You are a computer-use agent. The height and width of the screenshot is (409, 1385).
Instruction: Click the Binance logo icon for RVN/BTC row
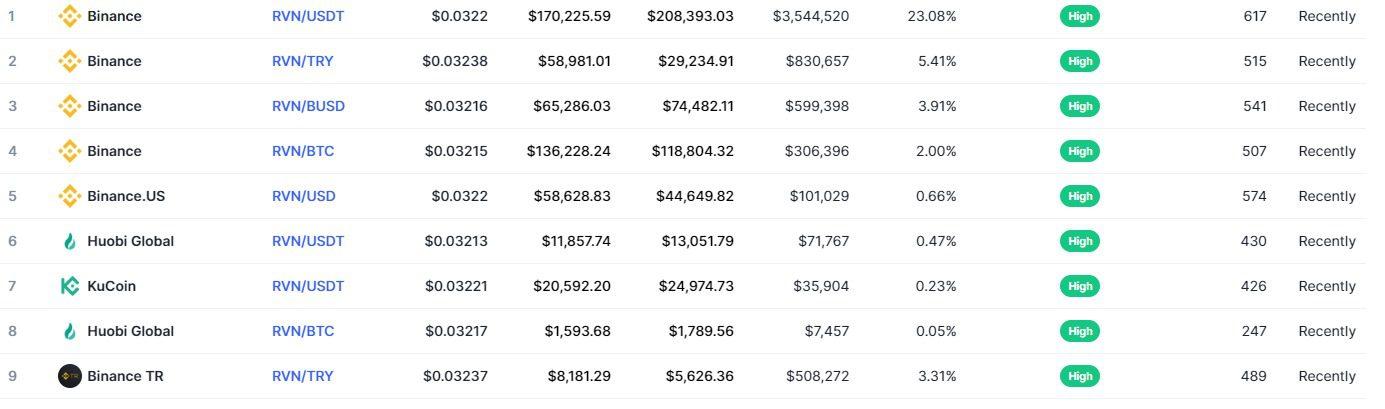tap(69, 151)
